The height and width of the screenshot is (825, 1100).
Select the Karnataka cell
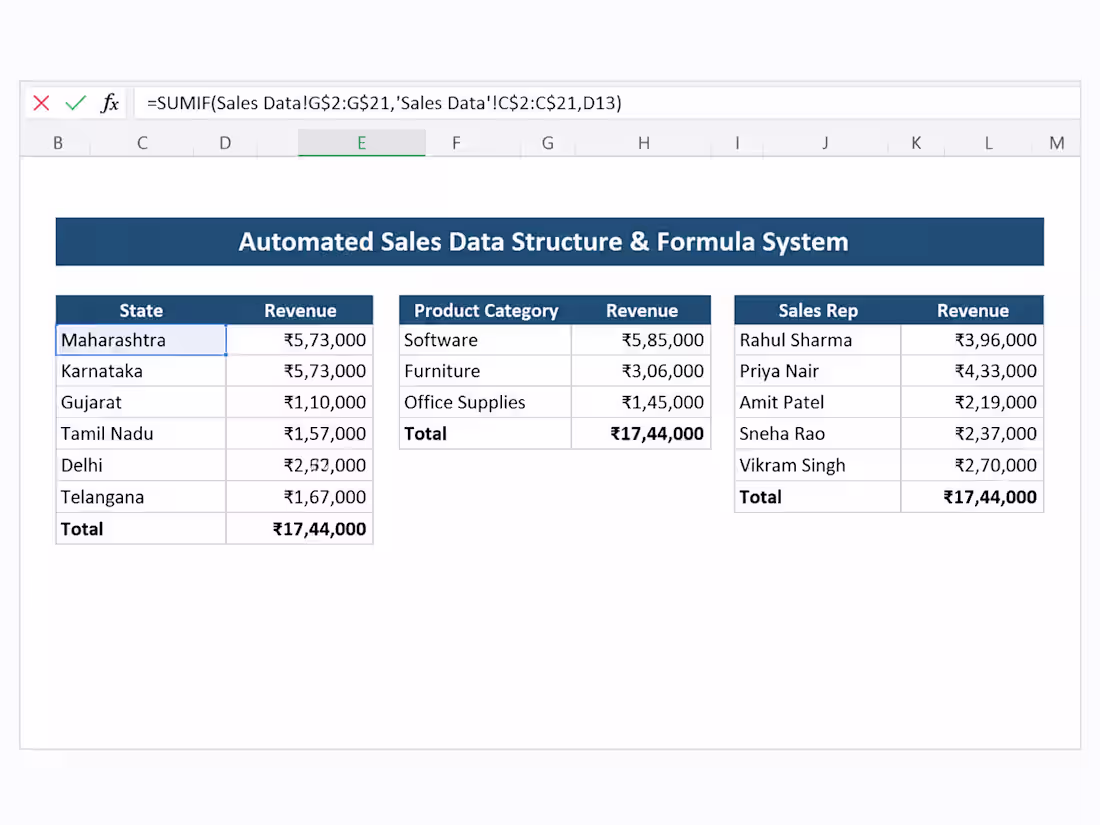pos(141,371)
